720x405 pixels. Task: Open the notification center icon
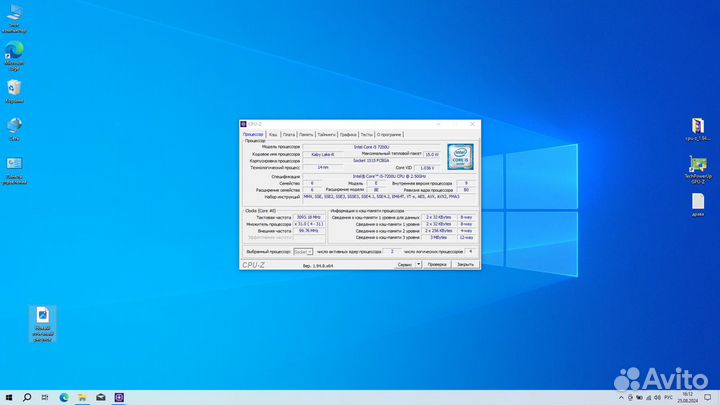coord(708,398)
